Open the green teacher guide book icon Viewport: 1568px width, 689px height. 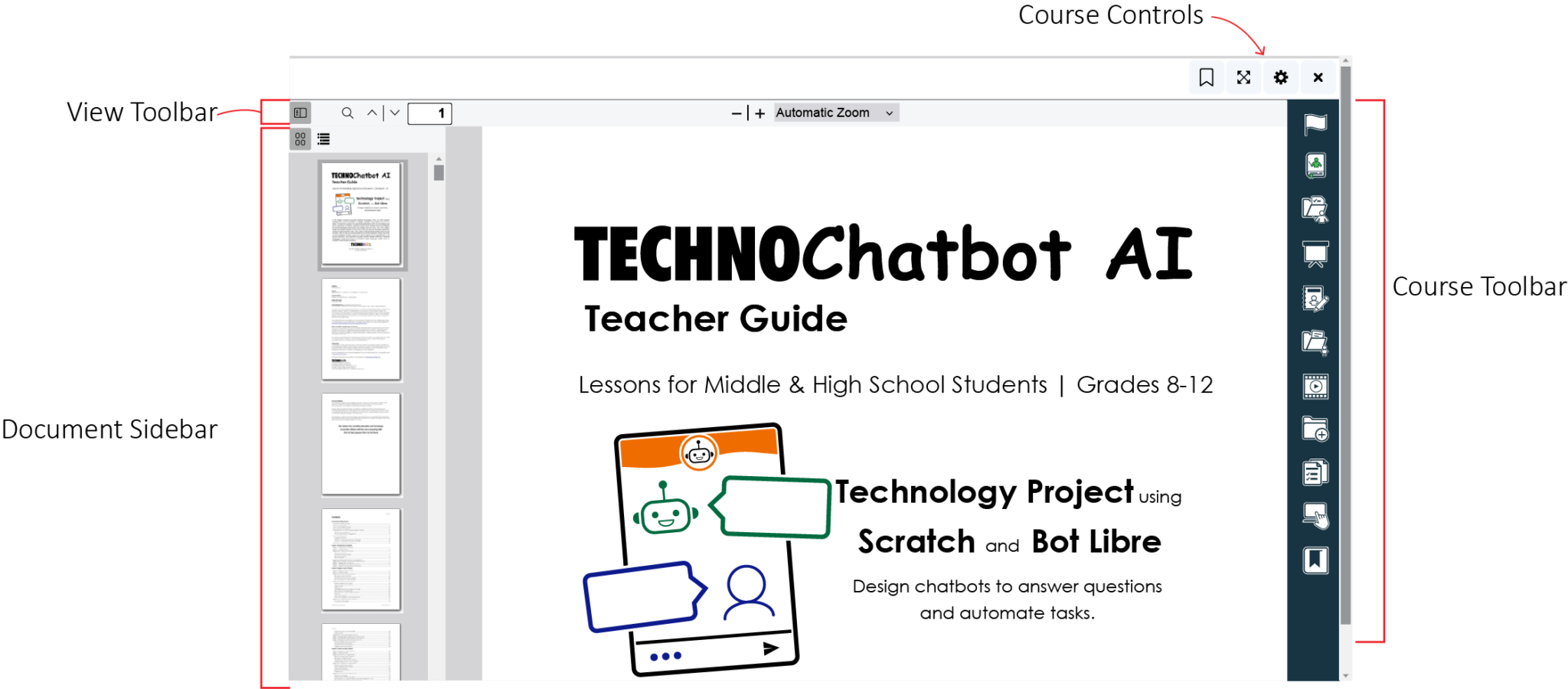(x=1315, y=165)
